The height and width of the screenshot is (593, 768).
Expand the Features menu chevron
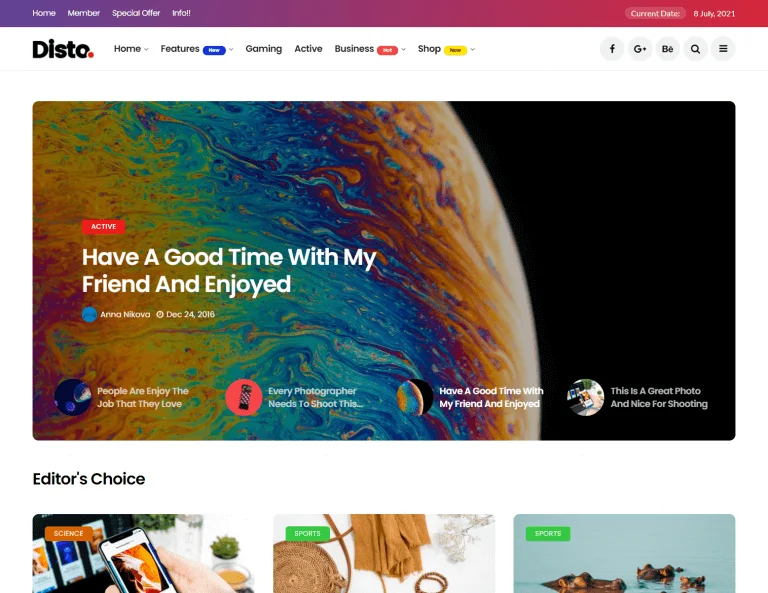[231, 49]
